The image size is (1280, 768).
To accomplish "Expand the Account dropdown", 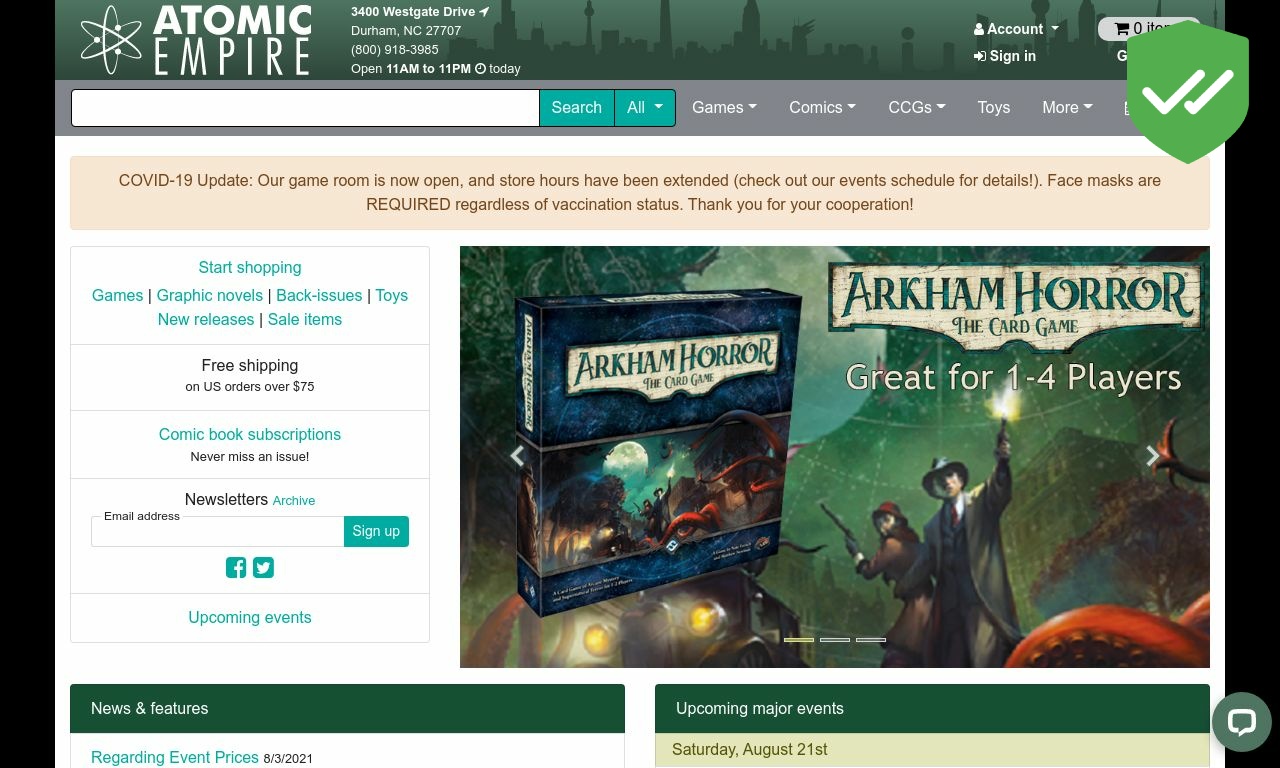I will (1016, 29).
